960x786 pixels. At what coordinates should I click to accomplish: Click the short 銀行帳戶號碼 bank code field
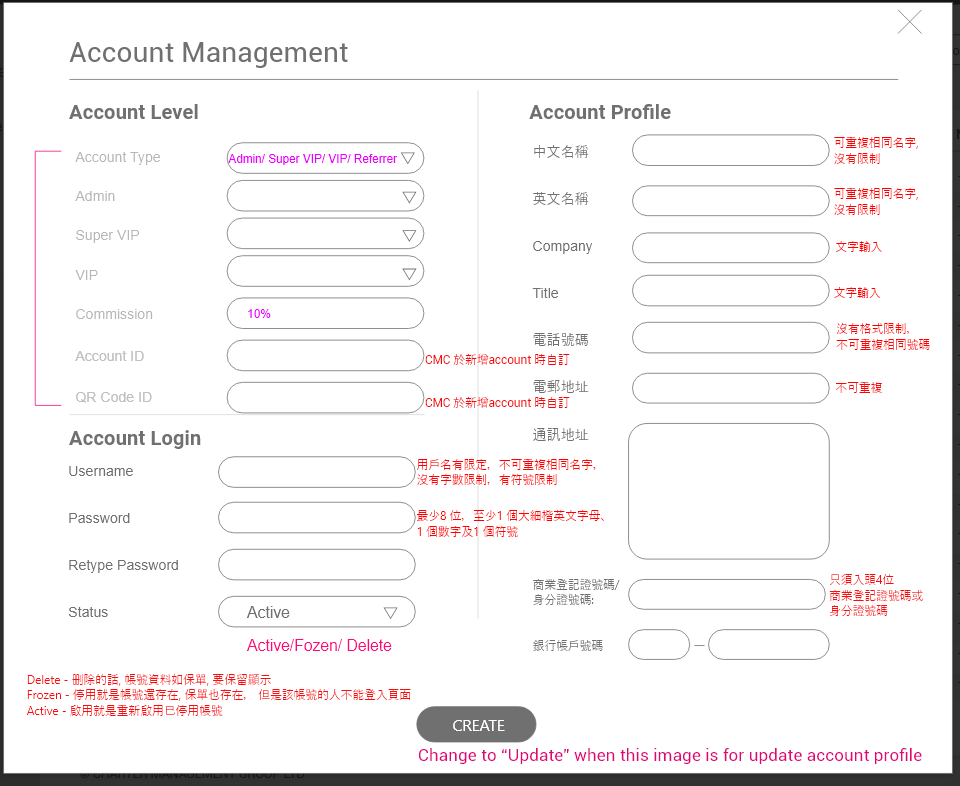tap(659, 645)
